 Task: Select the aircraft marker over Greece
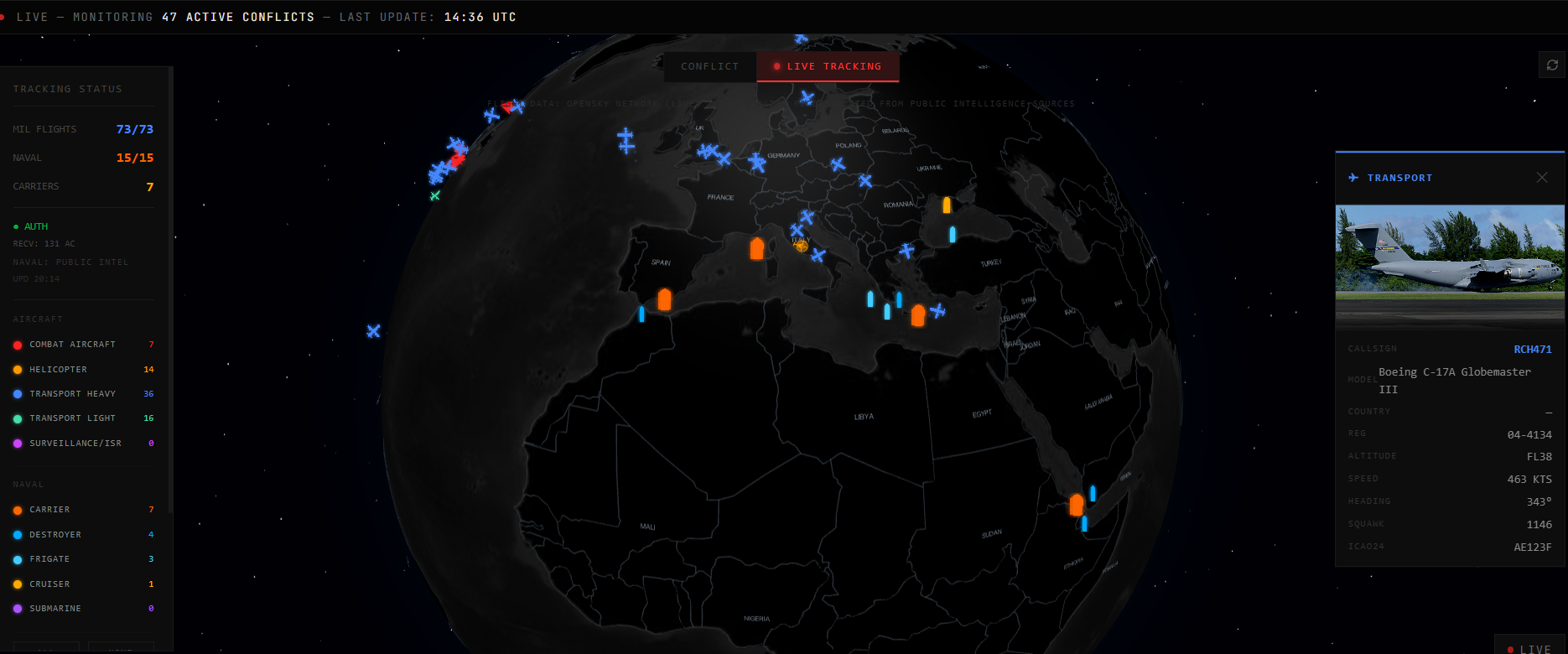906,250
